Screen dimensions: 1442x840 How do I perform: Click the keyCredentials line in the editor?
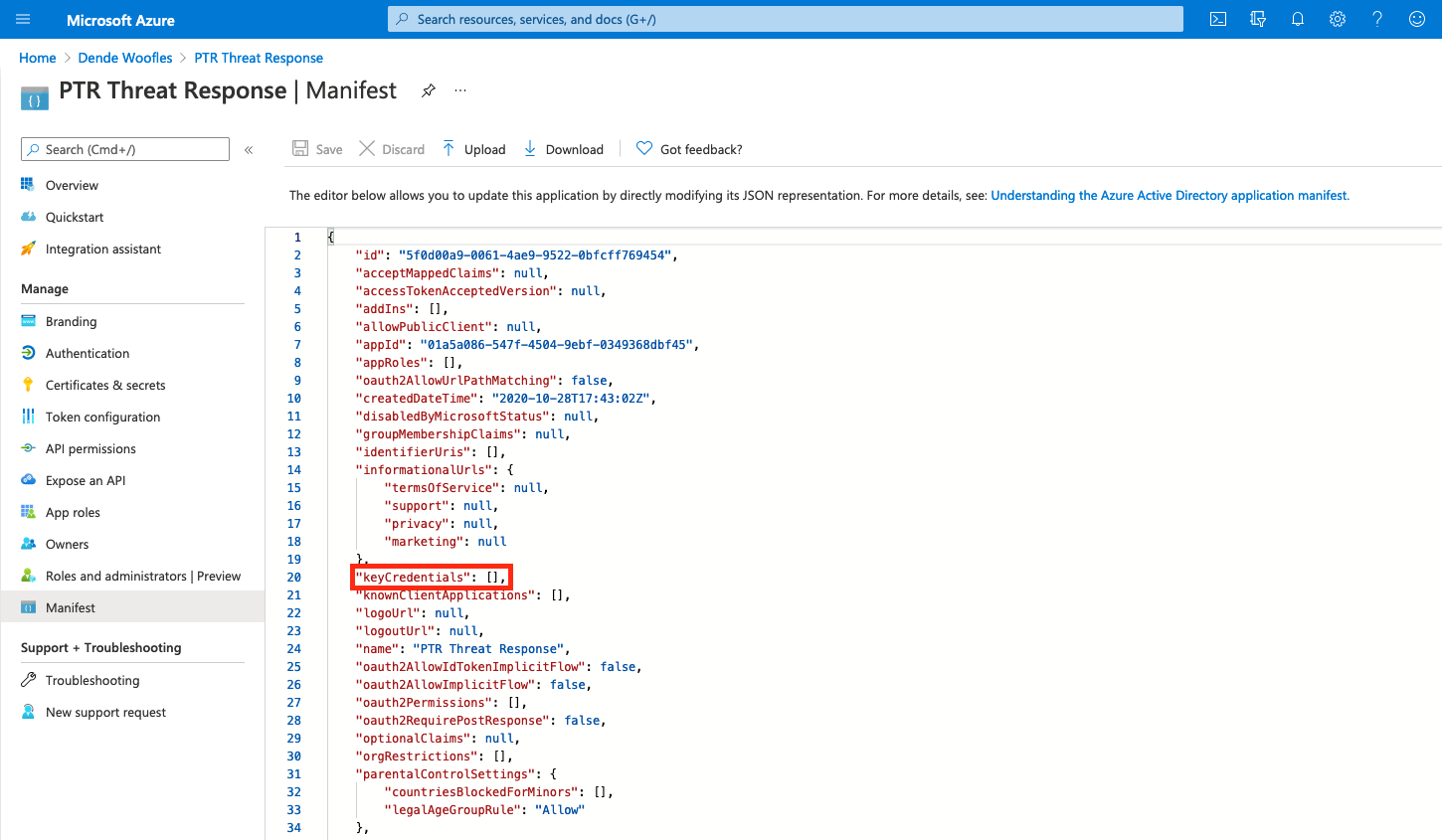[x=431, y=578]
